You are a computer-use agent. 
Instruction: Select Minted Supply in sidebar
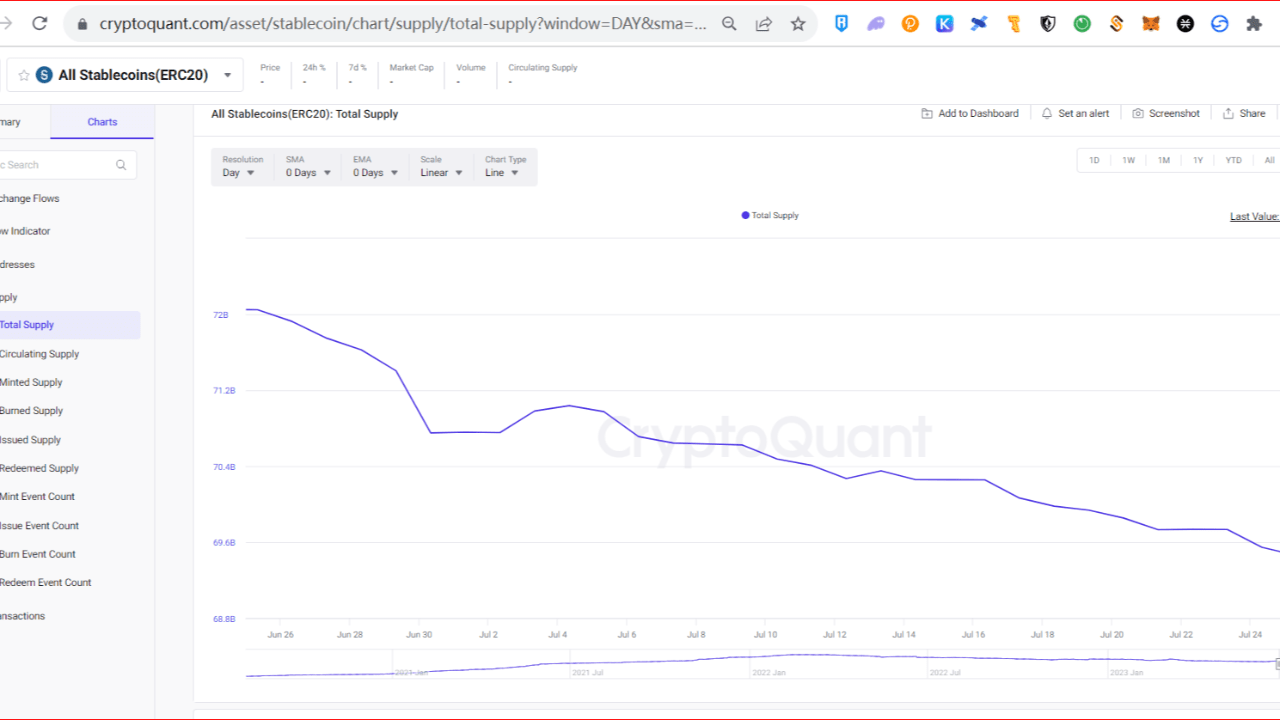31,382
